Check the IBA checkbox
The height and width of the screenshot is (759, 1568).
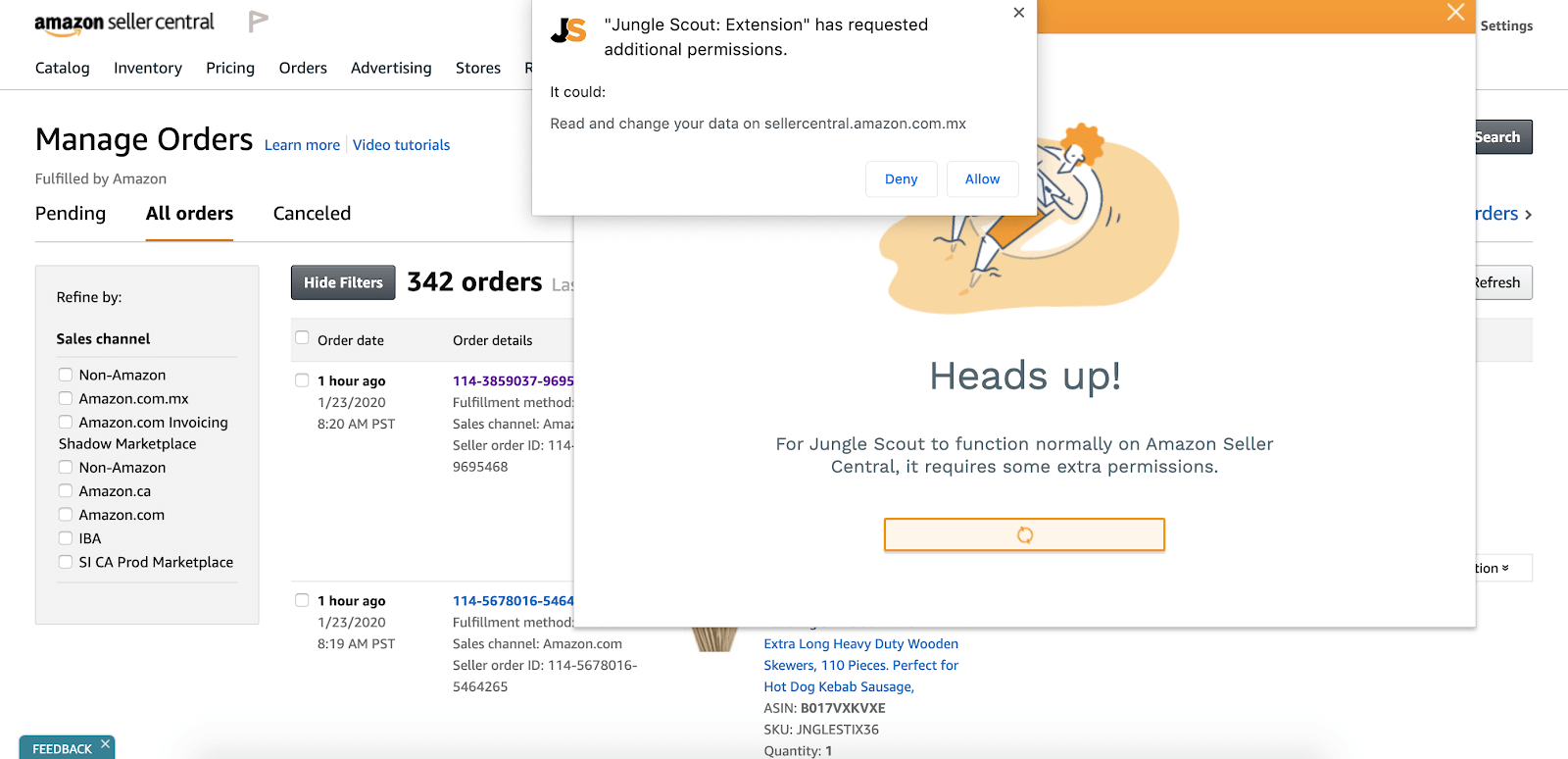(66, 537)
